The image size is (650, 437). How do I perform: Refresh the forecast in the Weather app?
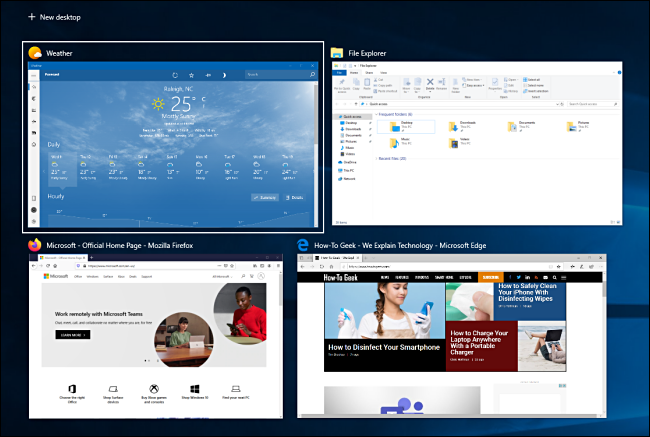tap(175, 75)
